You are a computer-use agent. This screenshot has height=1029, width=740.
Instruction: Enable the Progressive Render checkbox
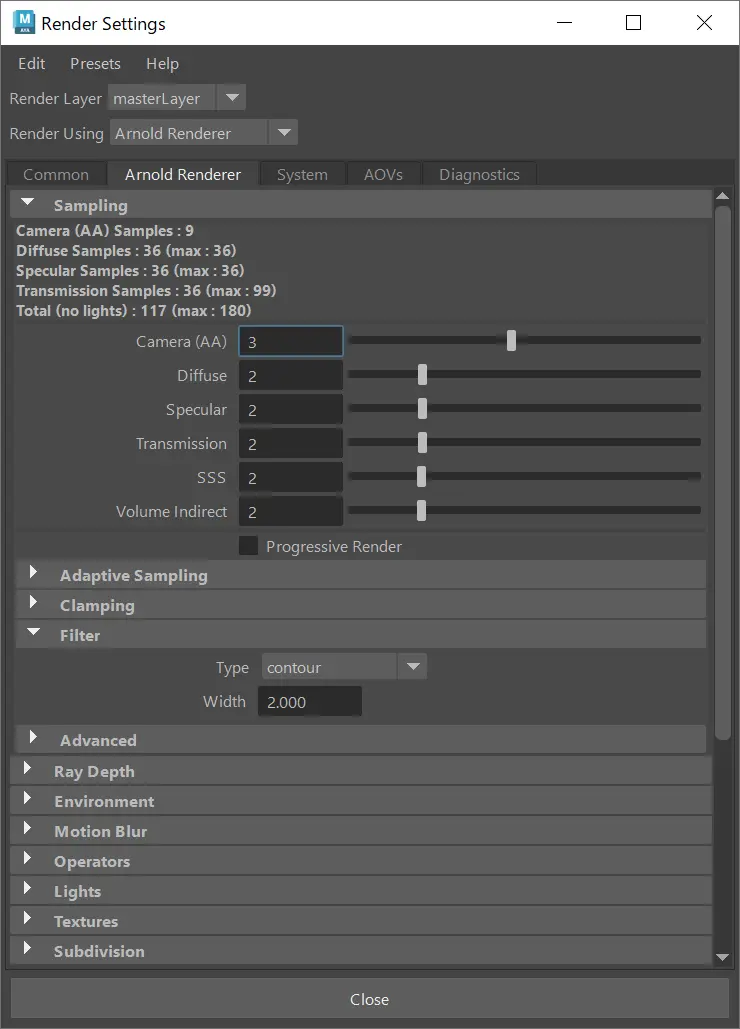(248, 546)
